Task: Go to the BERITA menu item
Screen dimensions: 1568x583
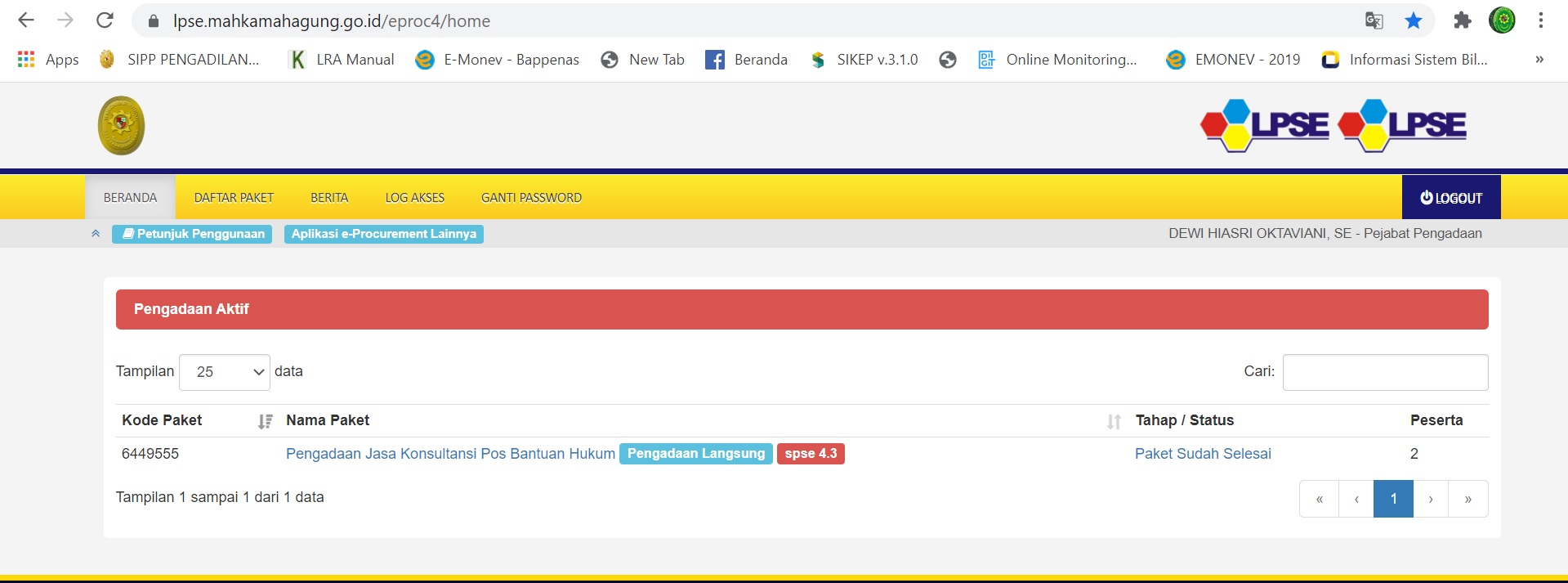Action: pyautogui.click(x=329, y=198)
